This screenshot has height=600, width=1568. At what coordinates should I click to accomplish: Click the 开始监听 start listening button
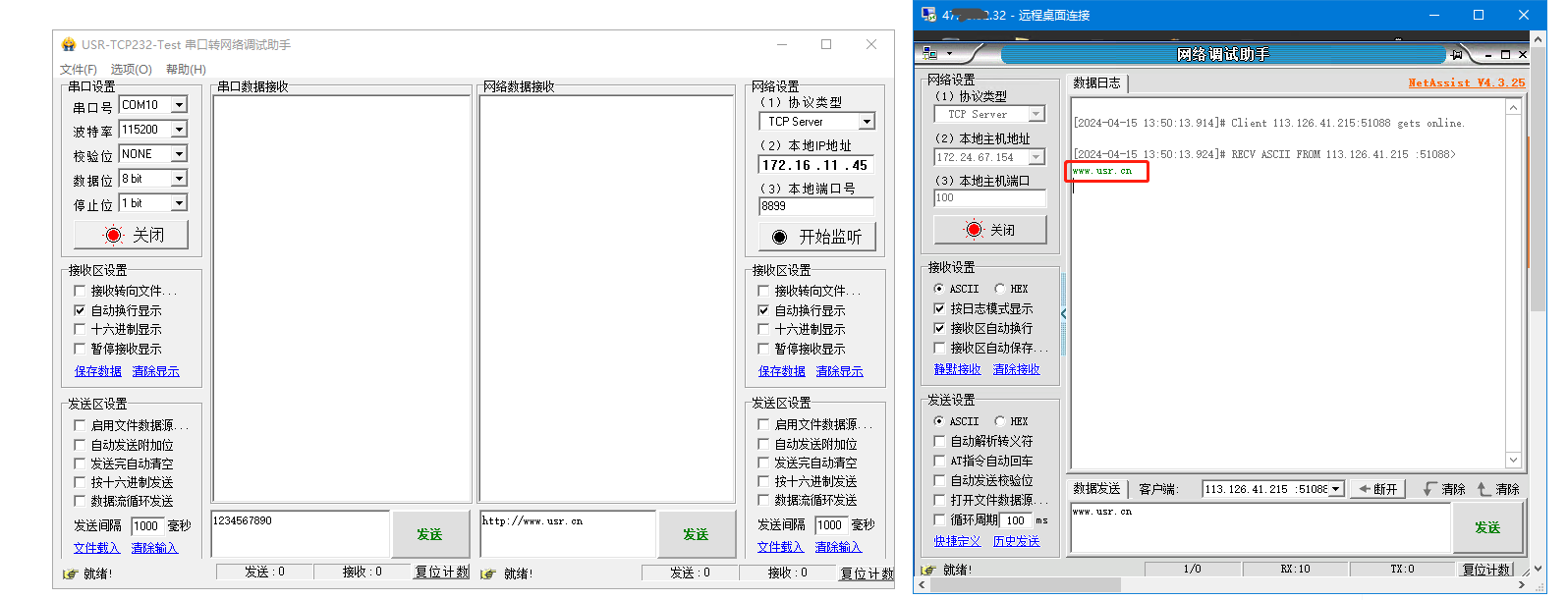click(816, 237)
